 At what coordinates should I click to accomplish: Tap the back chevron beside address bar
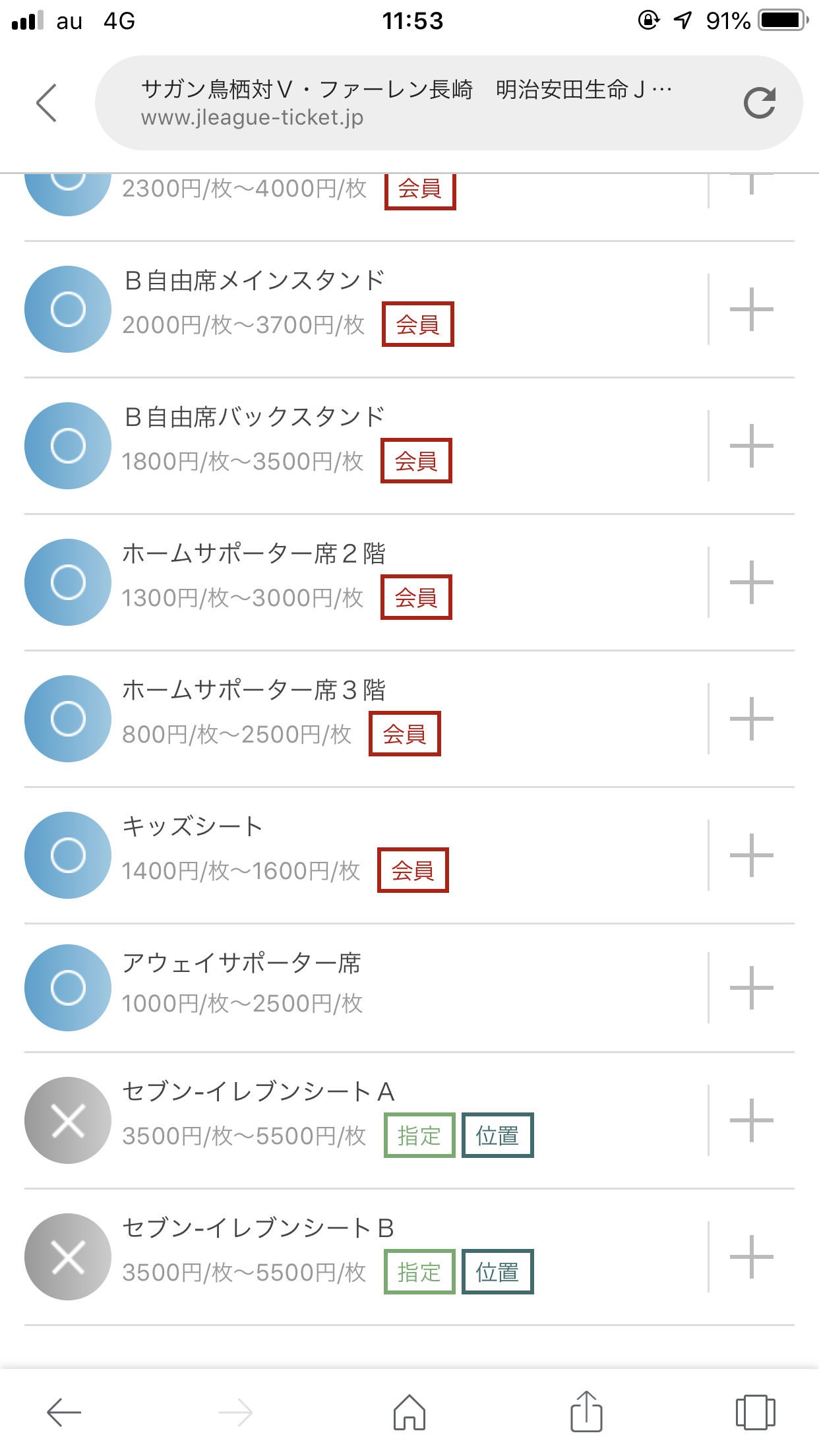(47, 103)
